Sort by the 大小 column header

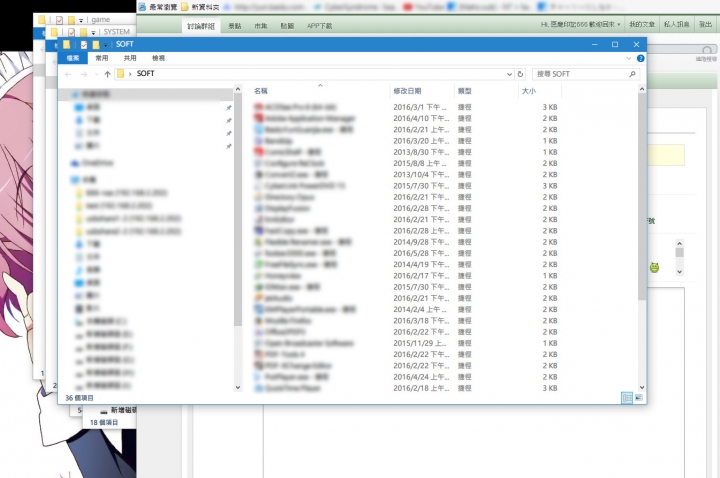click(x=529, y=91)
